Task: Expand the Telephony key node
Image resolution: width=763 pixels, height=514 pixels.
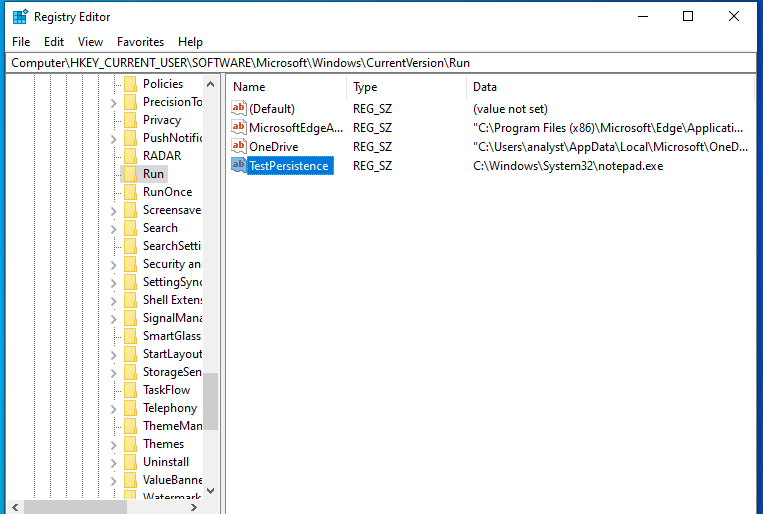Action: (114, 408)
